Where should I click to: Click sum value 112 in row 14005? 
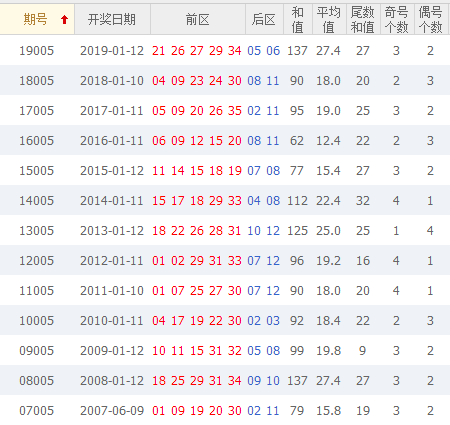point(297,201)
